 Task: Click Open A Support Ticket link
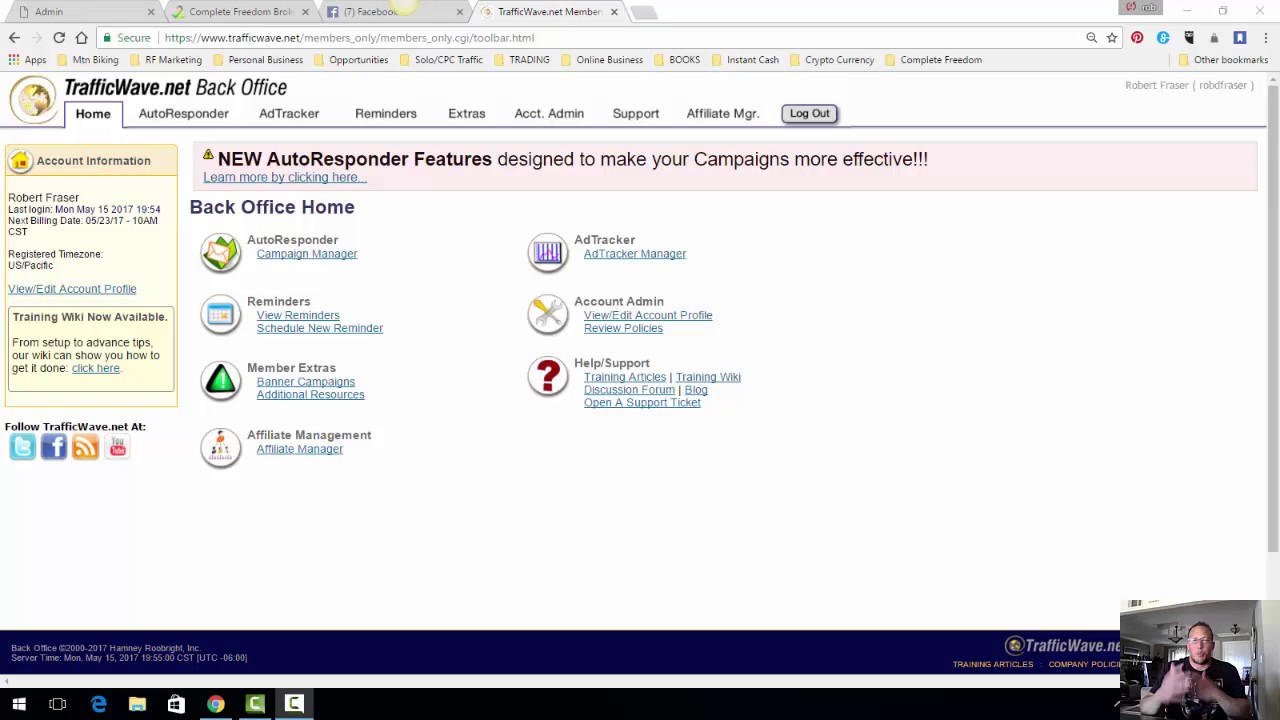642,402
